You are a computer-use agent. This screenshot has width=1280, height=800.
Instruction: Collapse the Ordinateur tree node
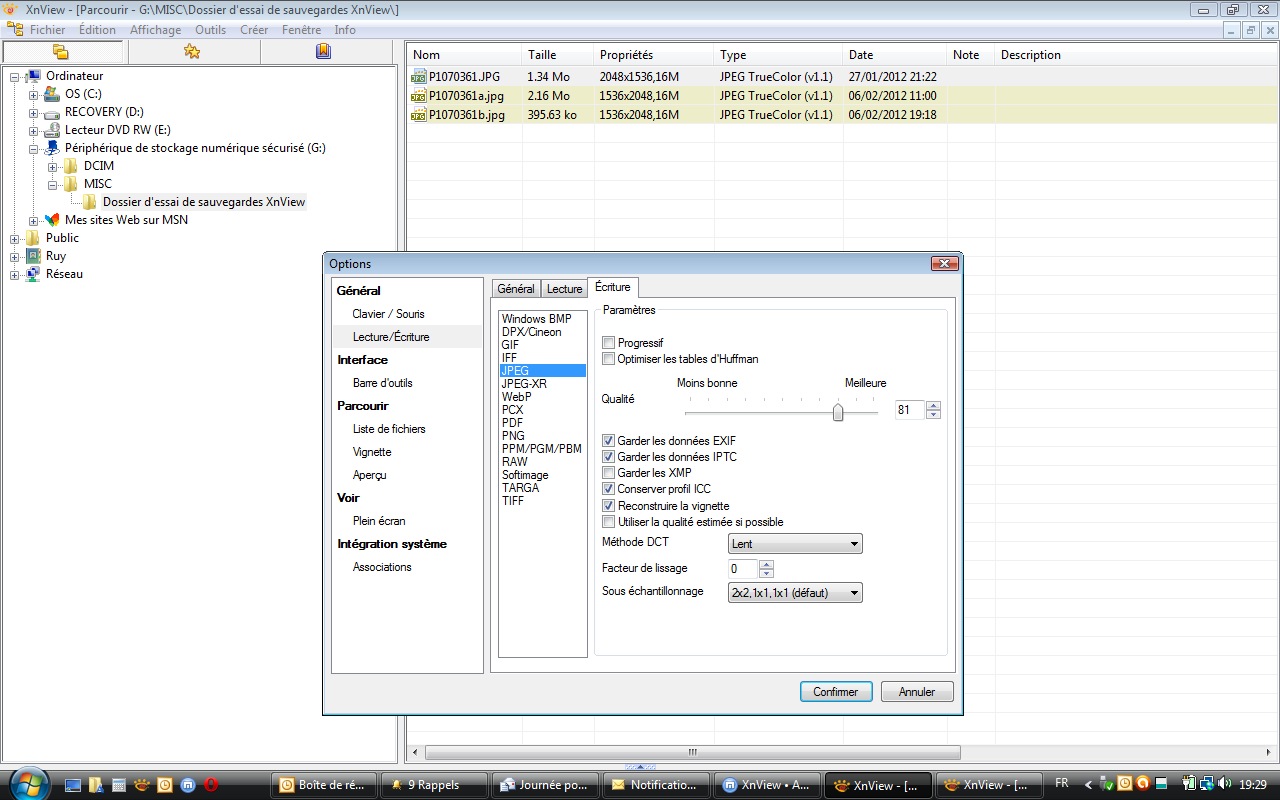coord(14,76)
